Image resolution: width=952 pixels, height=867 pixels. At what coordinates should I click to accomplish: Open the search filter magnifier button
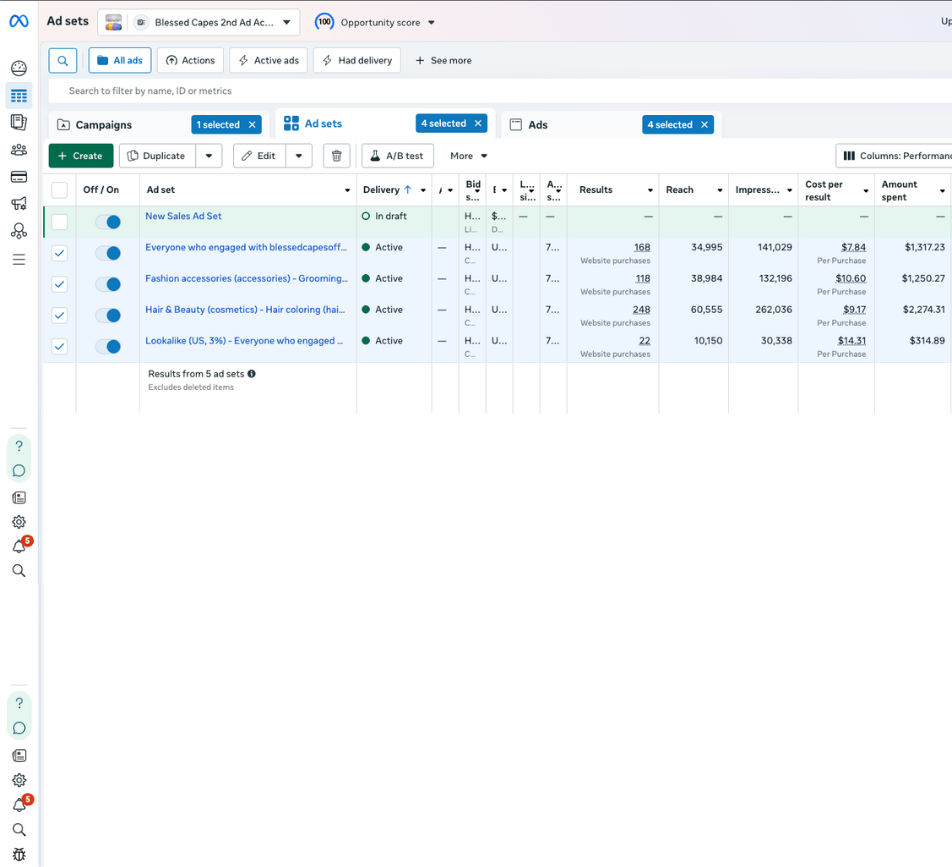point(63,61)
